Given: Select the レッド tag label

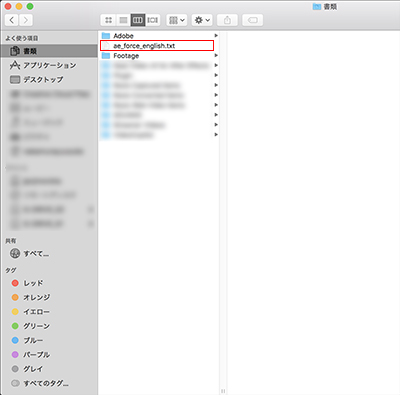Looking at the screenshot, I should tap(33, 283).
